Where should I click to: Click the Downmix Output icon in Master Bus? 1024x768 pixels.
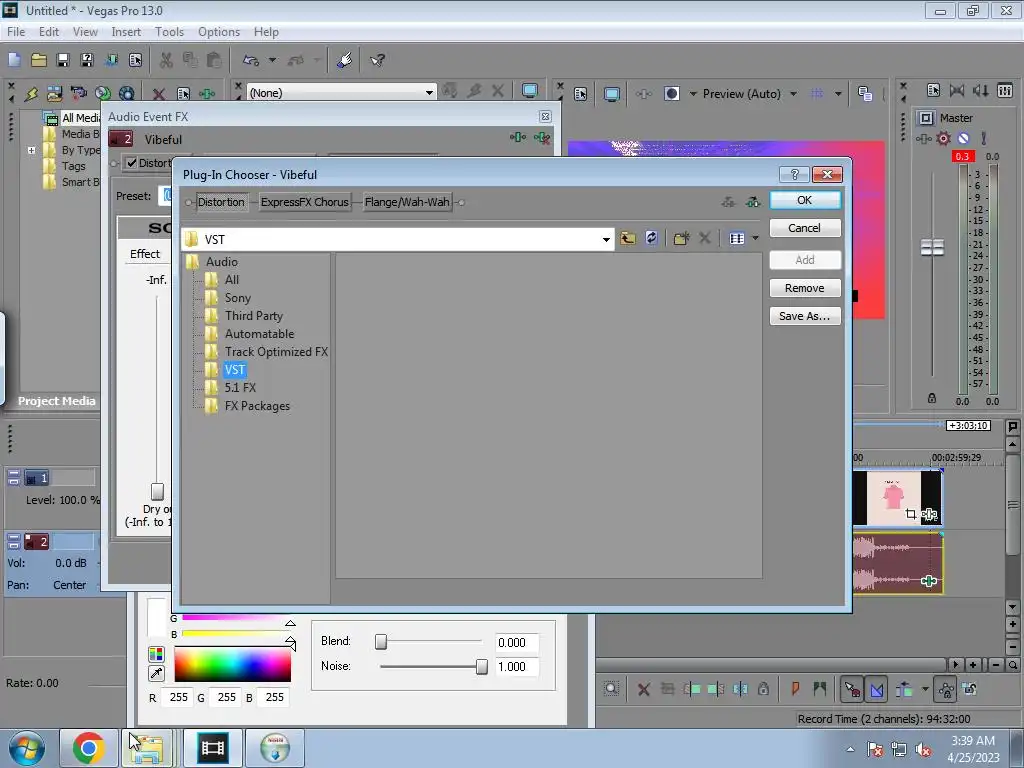[x=957, y=90]
